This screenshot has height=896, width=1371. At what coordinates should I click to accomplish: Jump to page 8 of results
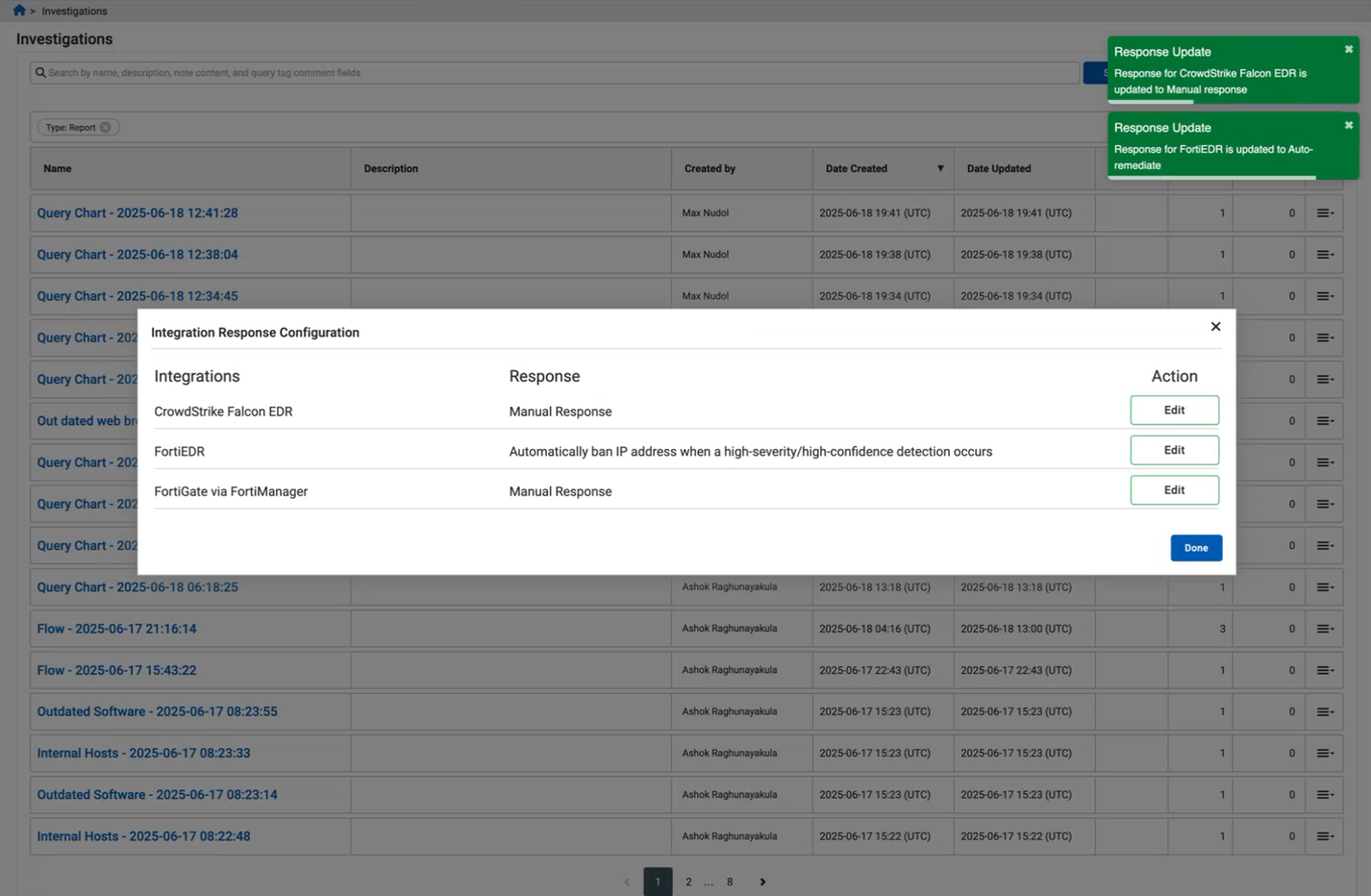pos(730,882)
